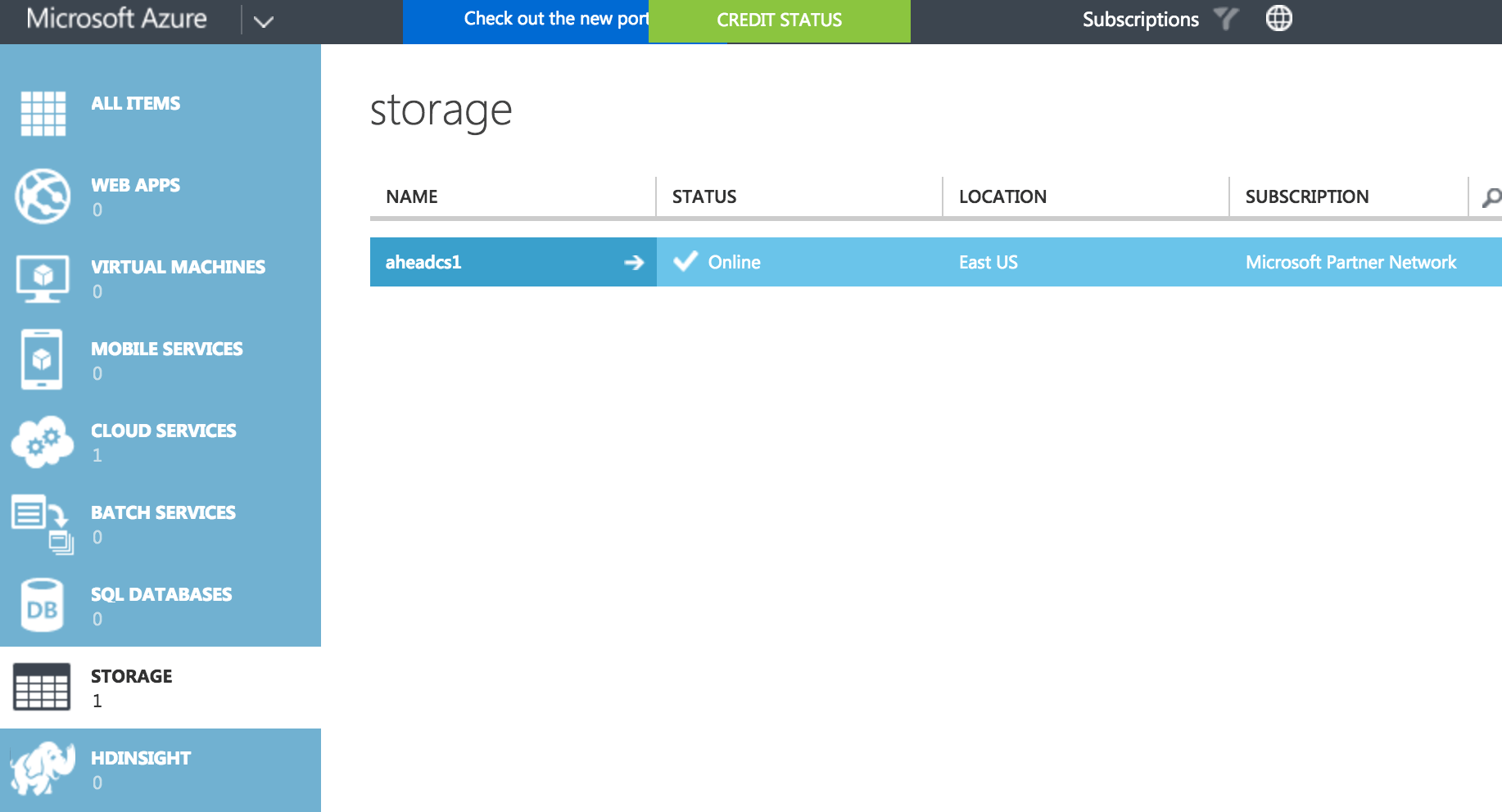This screenshot has width=1502, height=812.
Task: Open SQL Databases using the DB cylinder icon
Action: (x=42, y=606)
